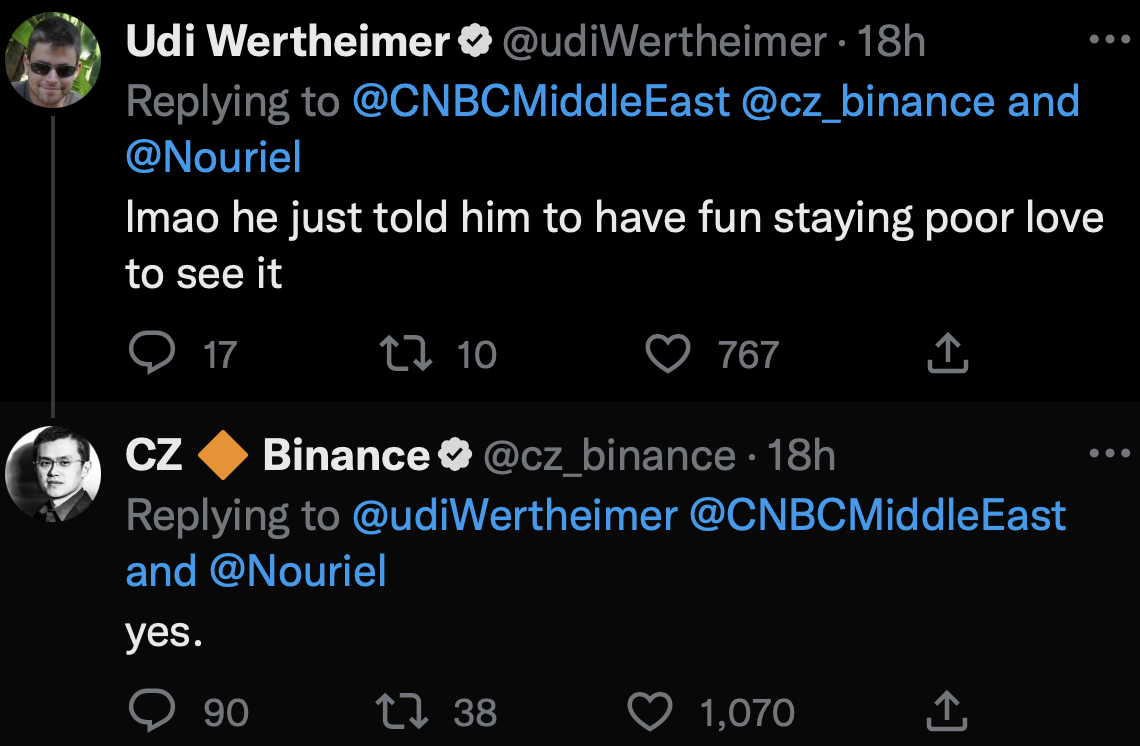
Task: Reply to Udi Wertheimer's tweet
Action: pos(152,353)
